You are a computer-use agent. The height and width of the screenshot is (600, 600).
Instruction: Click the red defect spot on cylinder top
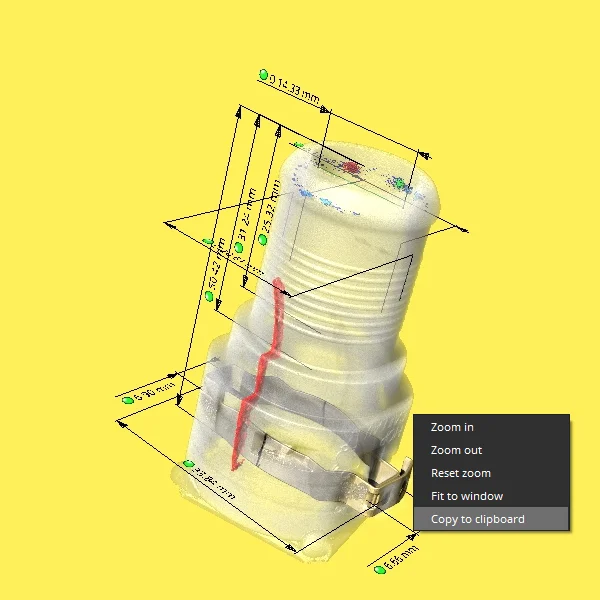[x=351, y=167]
